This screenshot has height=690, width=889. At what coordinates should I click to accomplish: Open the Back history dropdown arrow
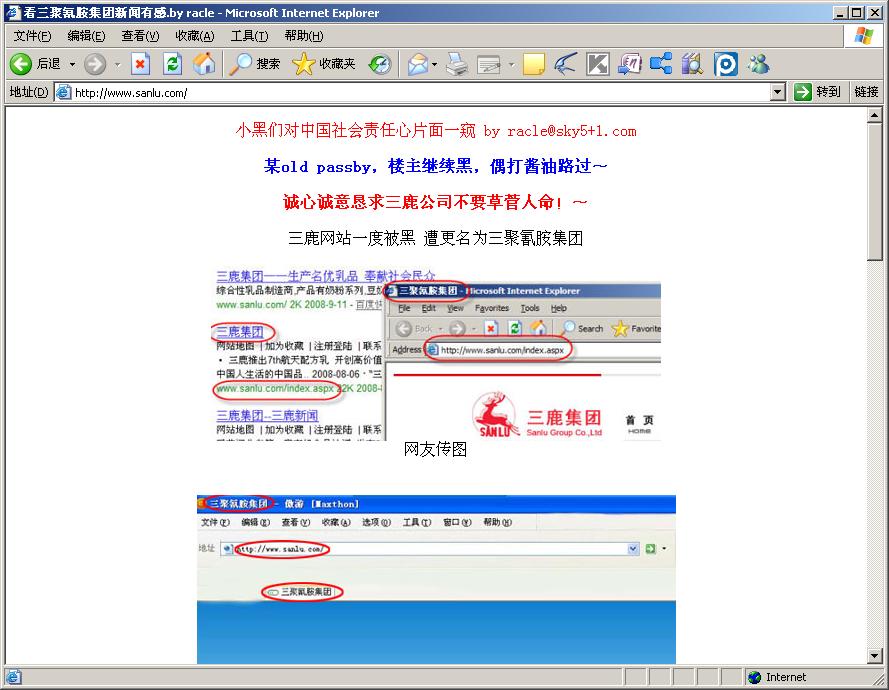pyautogui.click(x=72, y=65)
